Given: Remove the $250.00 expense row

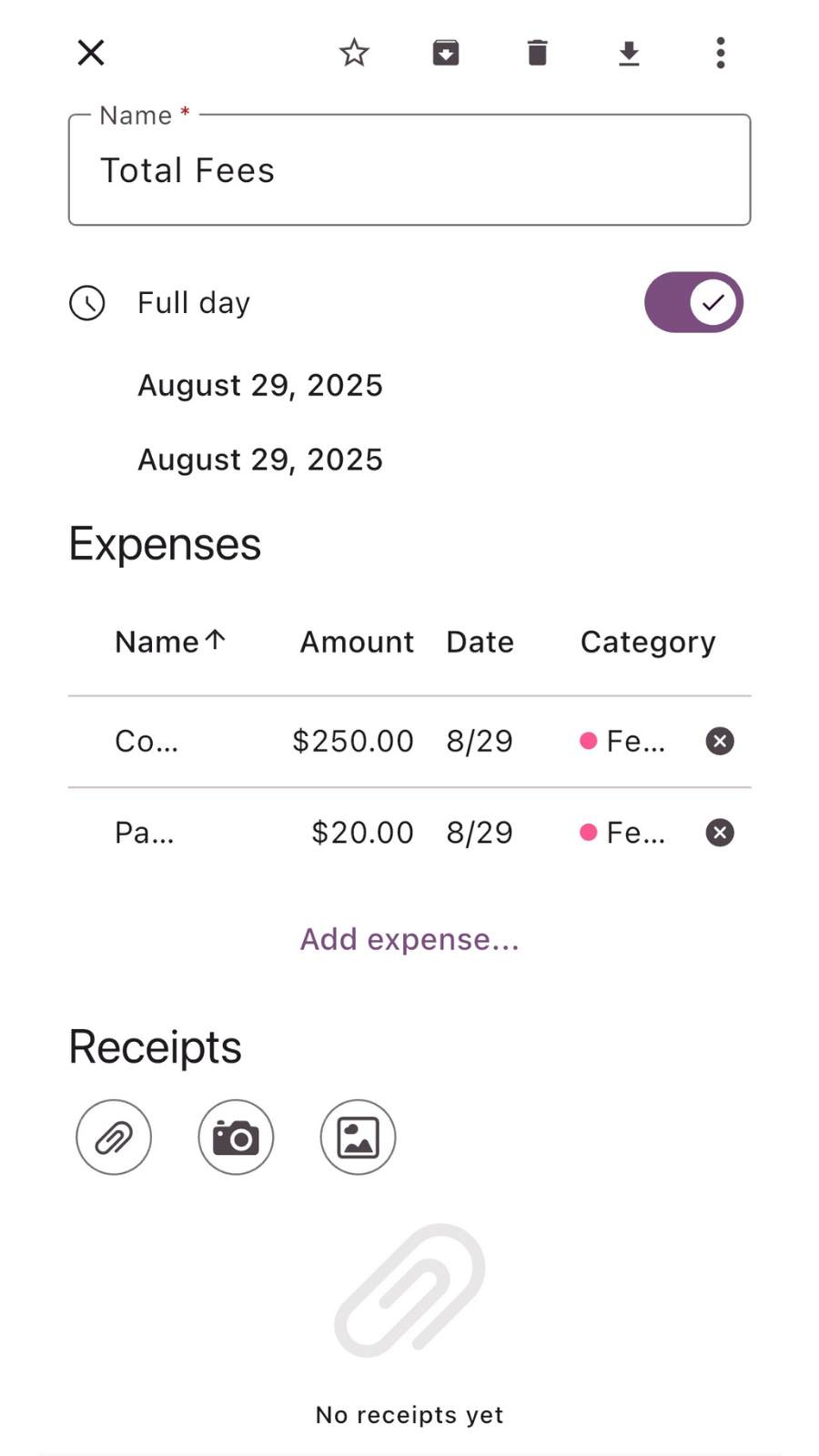Looking at the screenshot, I should 720,741.
